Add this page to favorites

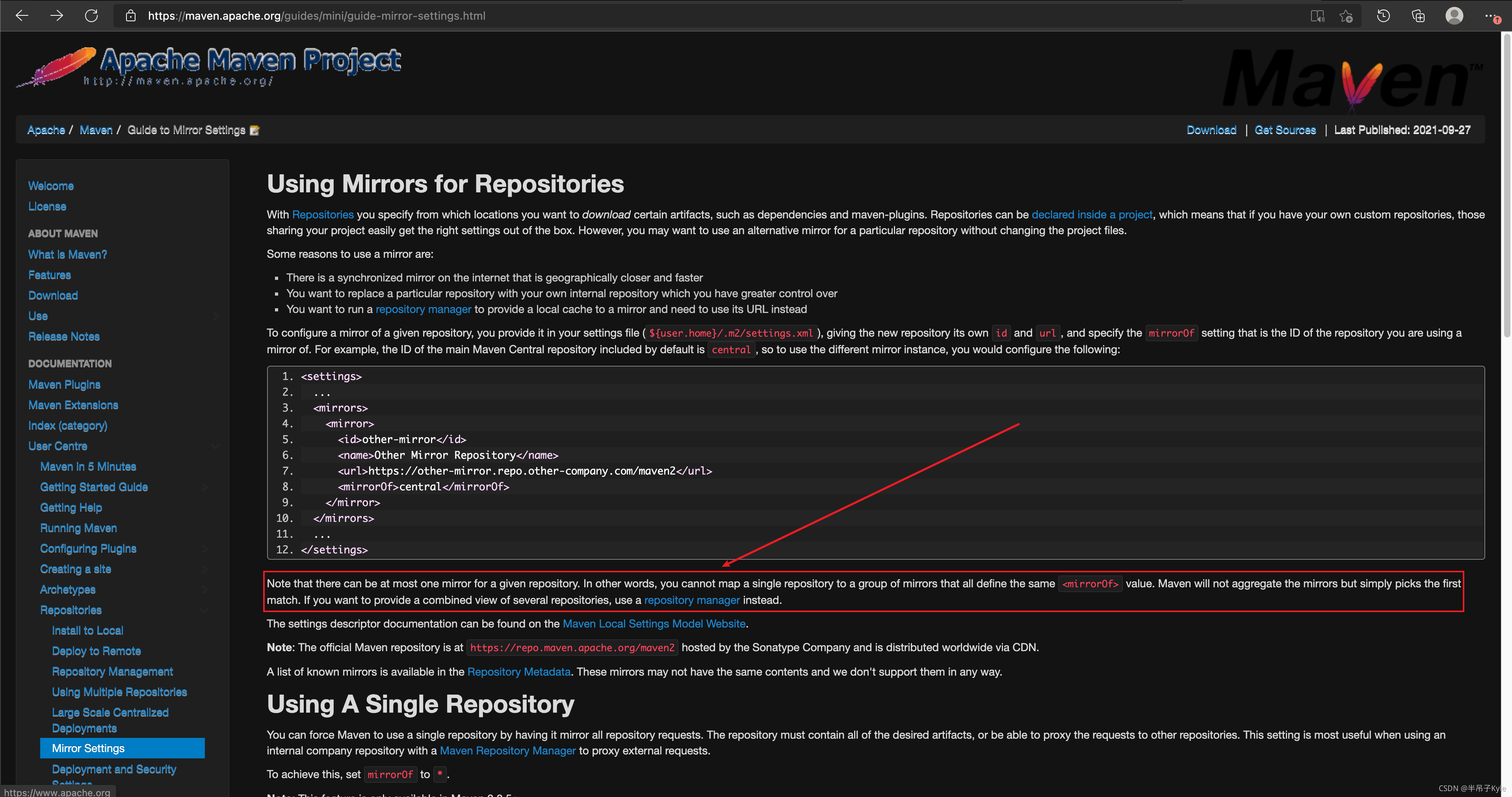click(x=1347, y=16)
